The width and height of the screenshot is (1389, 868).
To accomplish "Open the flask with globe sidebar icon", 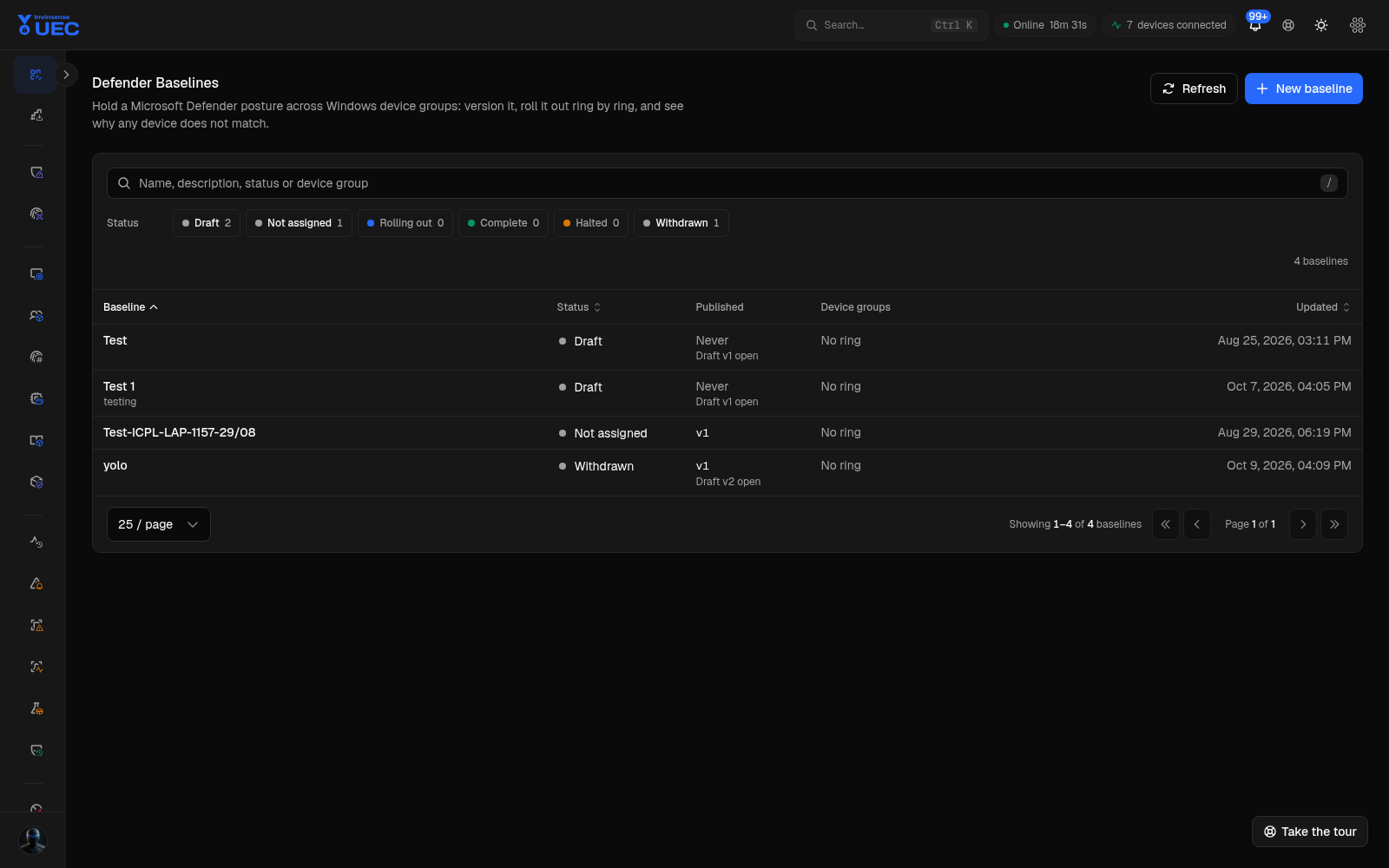I will (x=36, y=708).
